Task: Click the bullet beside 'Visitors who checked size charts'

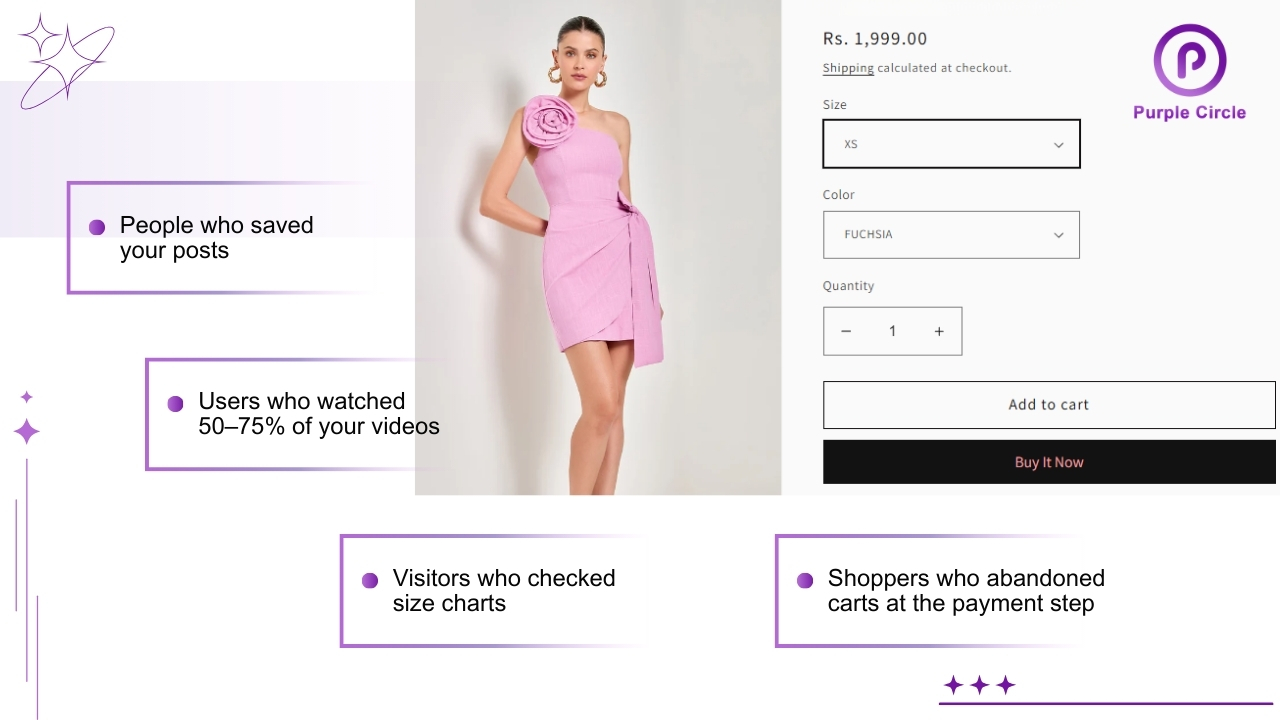Action: [370, 580]
